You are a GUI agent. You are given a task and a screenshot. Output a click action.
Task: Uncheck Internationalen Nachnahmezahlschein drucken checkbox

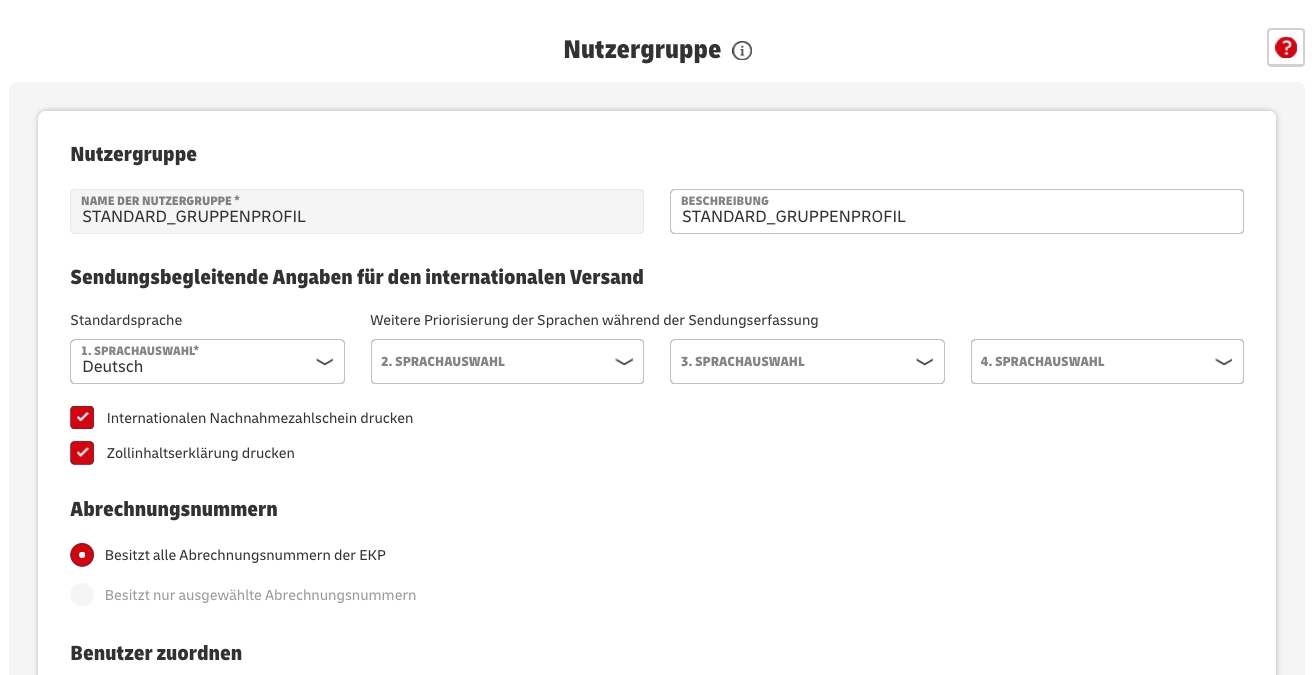click(82, 418)
